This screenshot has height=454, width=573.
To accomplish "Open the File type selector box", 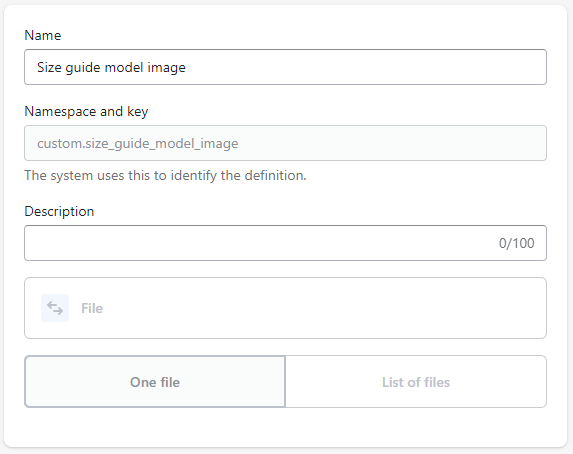I will coord(285,308).
